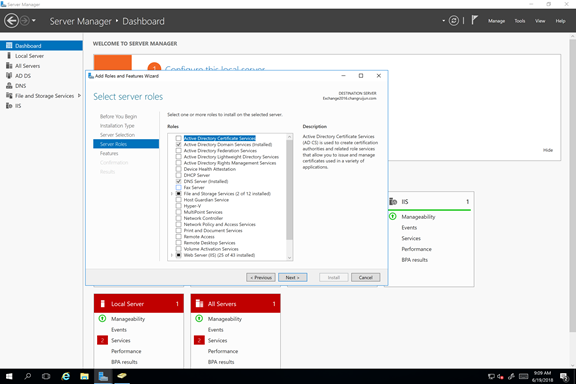Click the Previous button in the wizard
This screenshot has width=576, height=384.
(x=261, y=277)
